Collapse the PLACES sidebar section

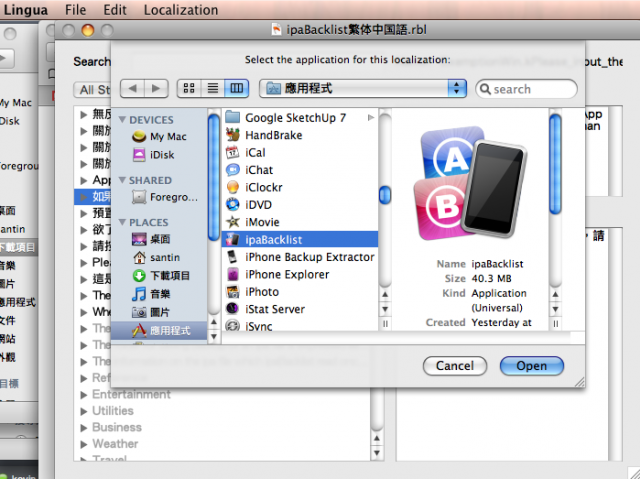click(122, 222)
